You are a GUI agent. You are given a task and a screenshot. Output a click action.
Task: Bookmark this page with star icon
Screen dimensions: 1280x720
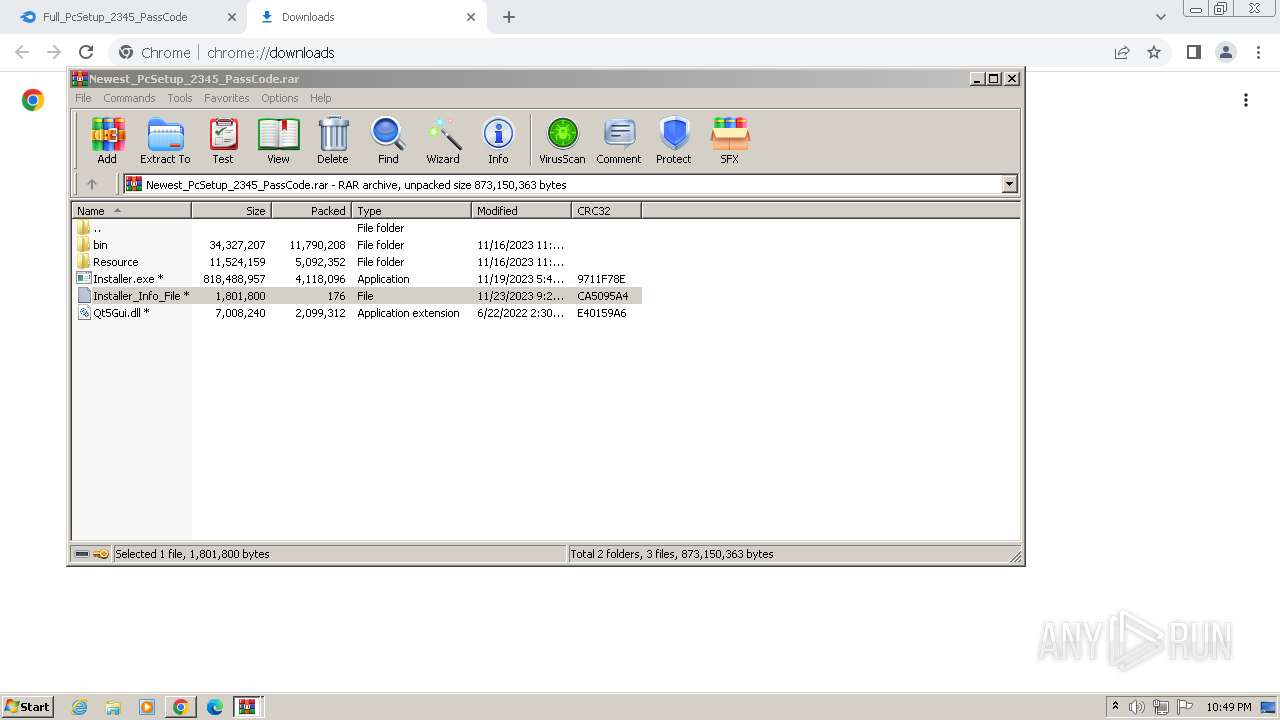(1154, 52)
